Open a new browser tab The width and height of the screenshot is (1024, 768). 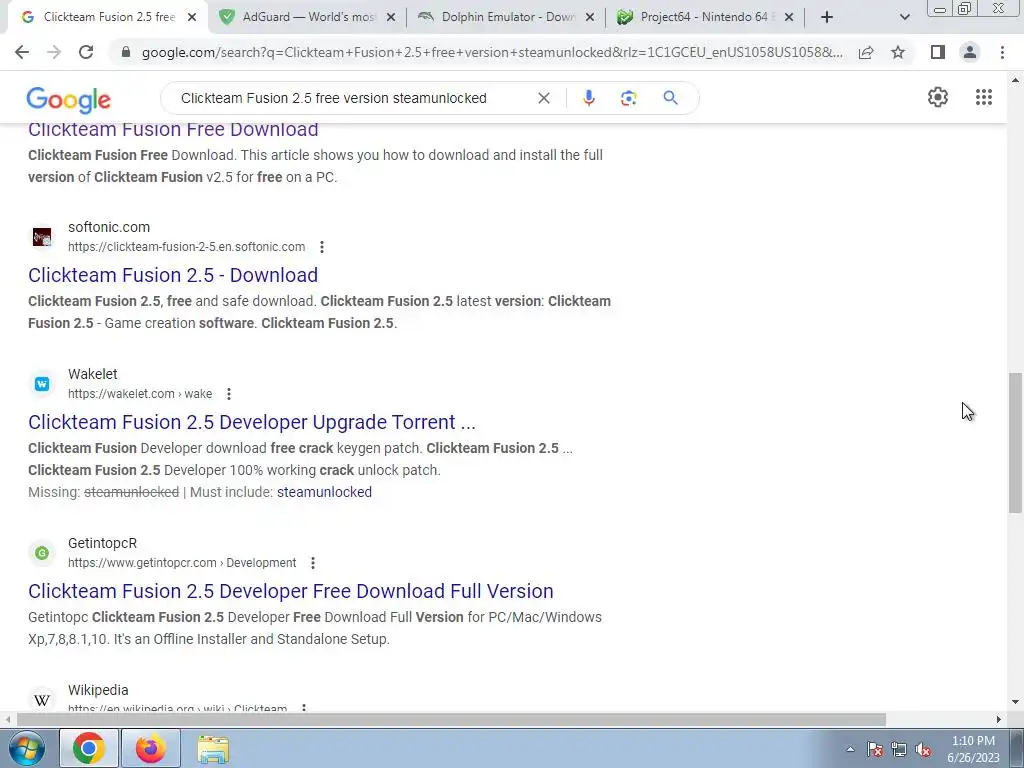point(827,17)
